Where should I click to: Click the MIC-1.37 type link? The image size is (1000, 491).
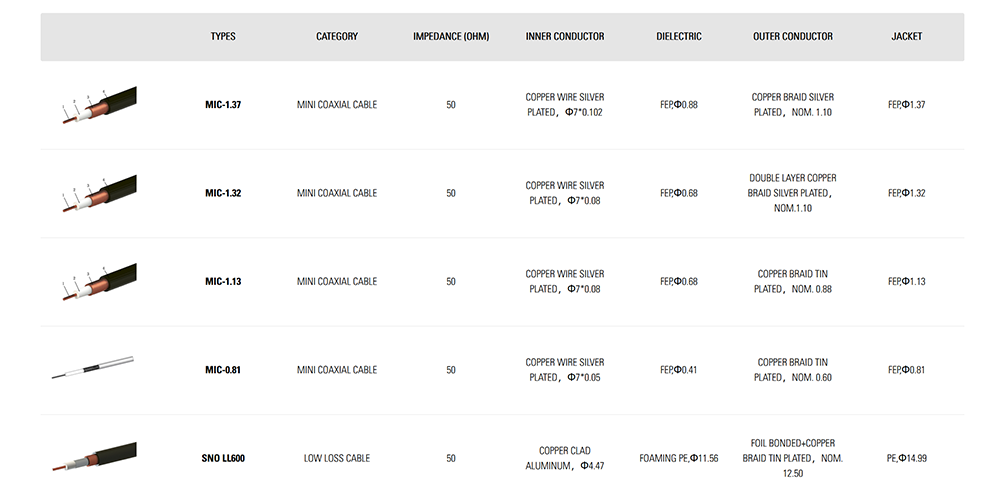tap(223, 105)
